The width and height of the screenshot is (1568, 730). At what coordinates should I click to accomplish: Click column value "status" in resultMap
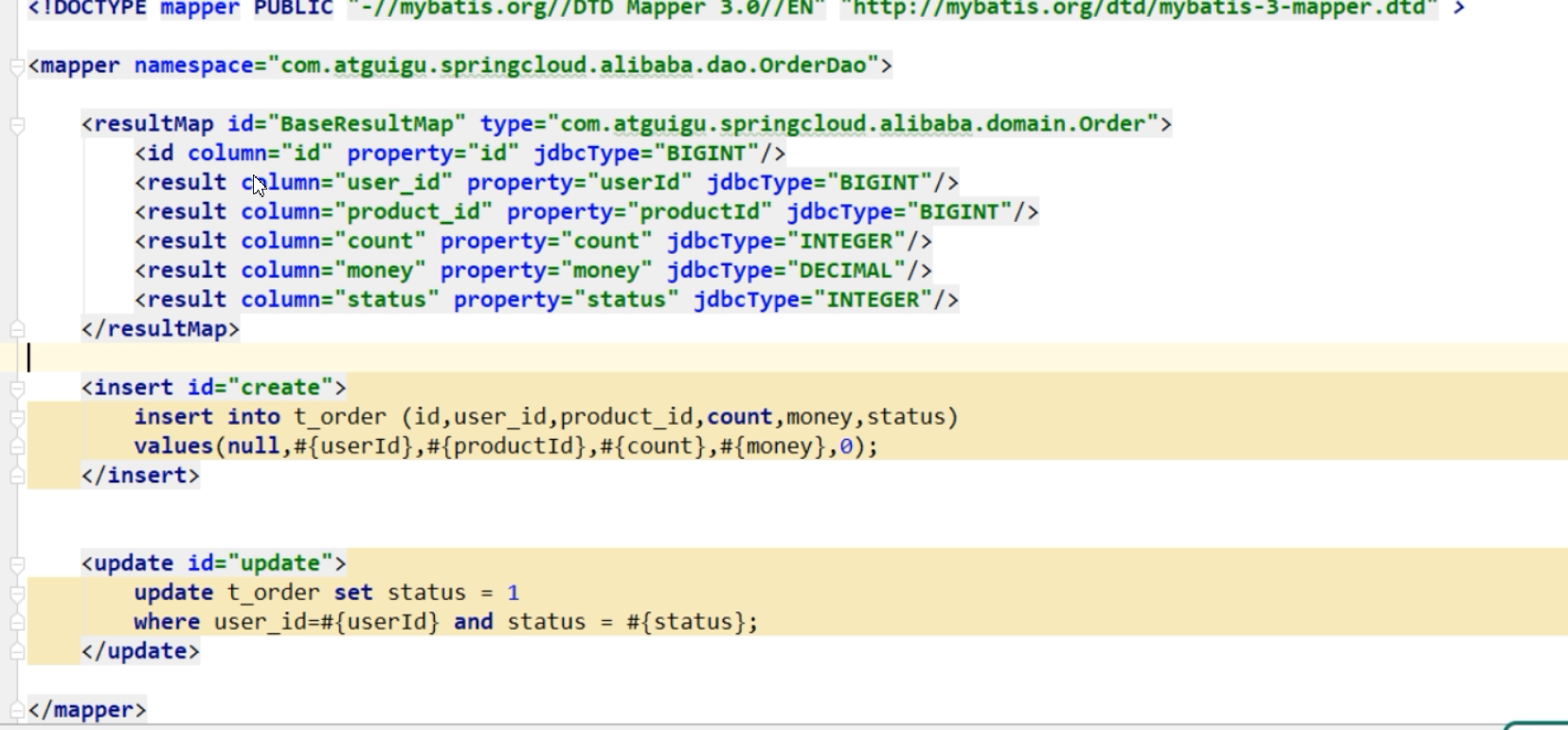[x=387, y=301]
